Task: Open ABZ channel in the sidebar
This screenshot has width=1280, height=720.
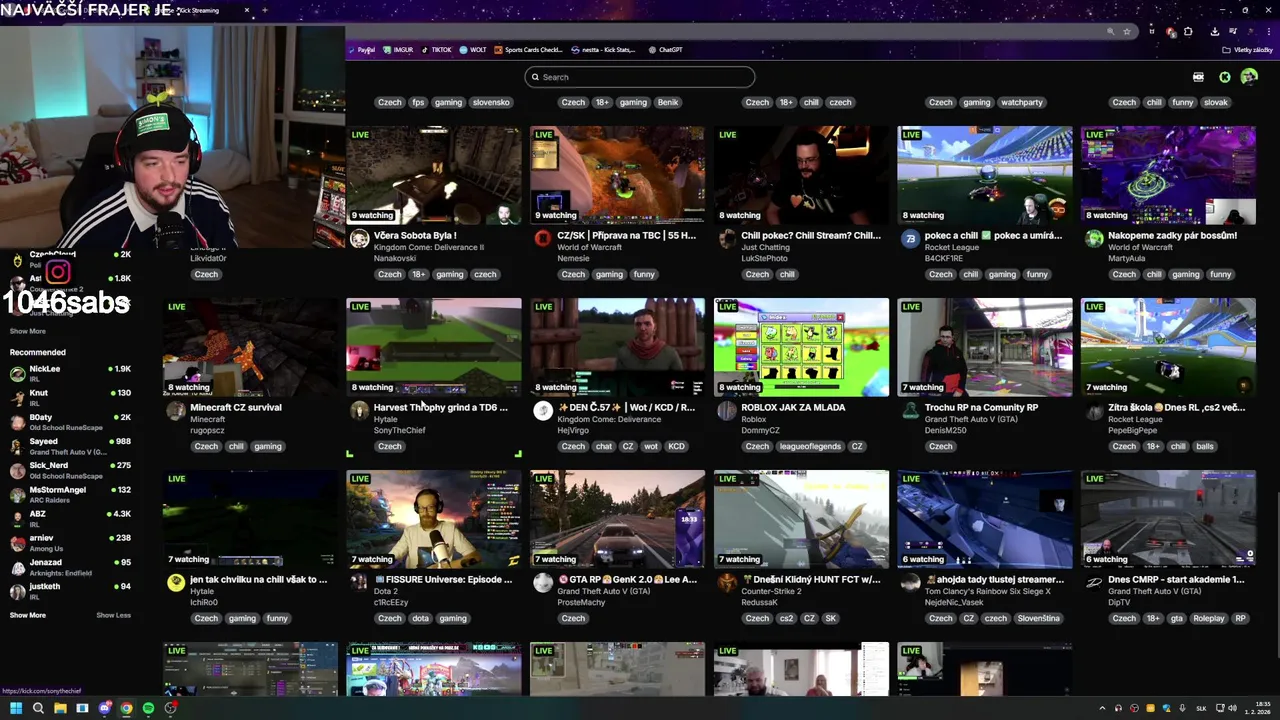Action: (70, 518)
